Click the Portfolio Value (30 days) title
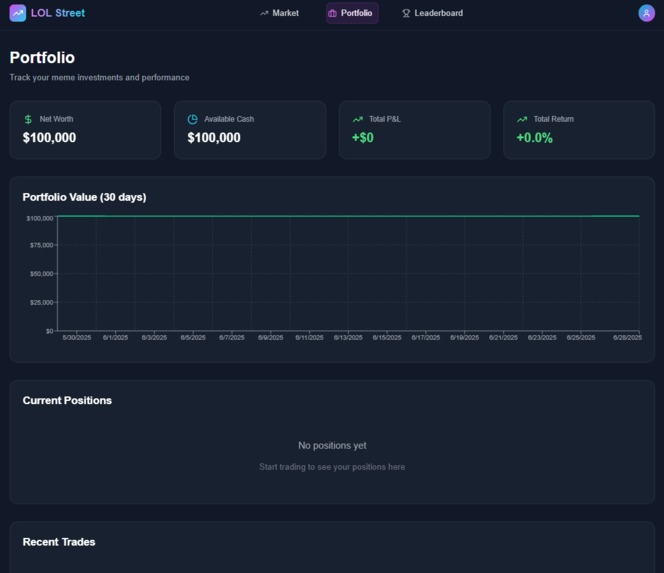Screen dimensions: 664x573 pos(84,197)
